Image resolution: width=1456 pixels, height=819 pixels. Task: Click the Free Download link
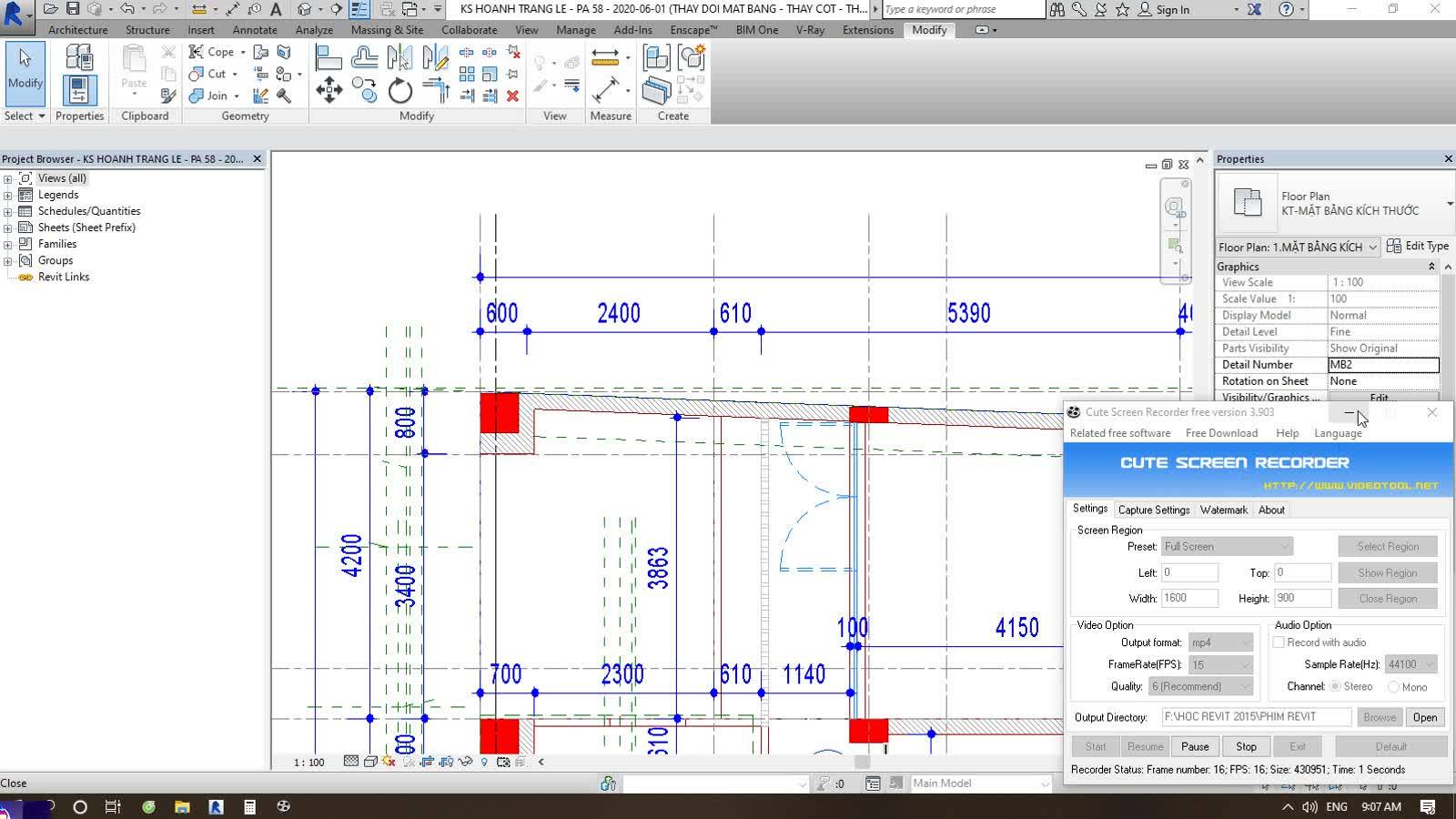point(1221,433)
